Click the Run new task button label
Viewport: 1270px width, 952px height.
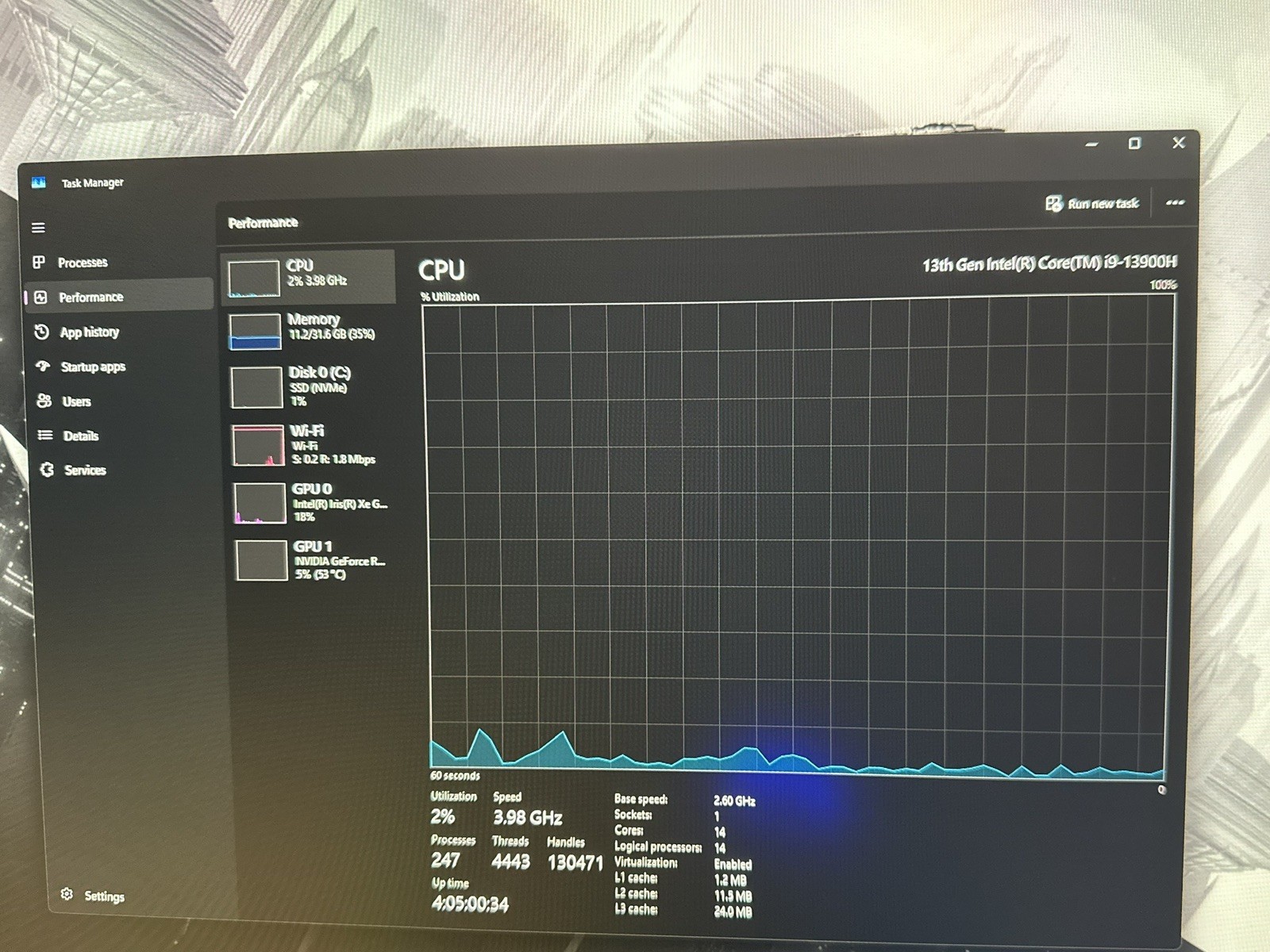(x=1103, y=204)
